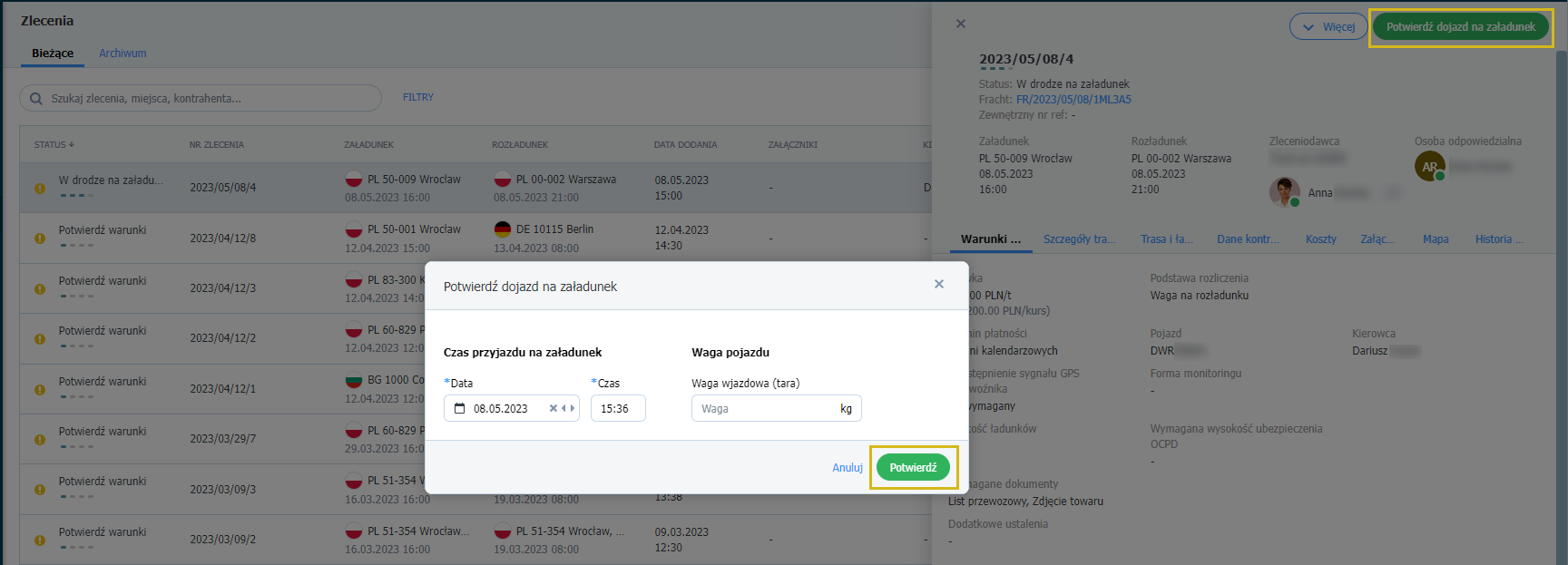
Task: Open Załąc... attachments tab
Action: (x=1377, y=239)
